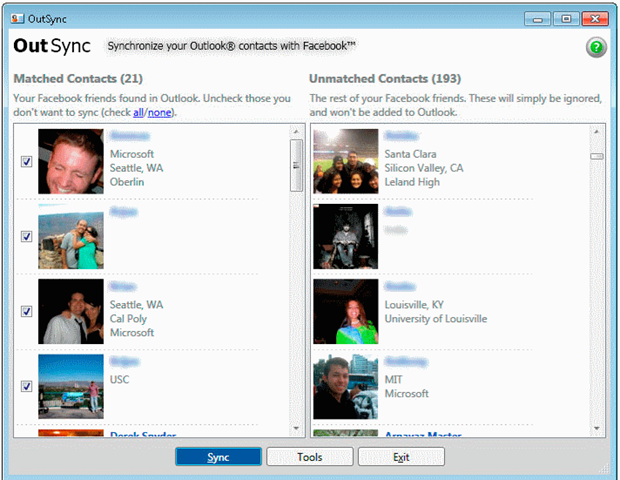Viewport: 620px width, 480px height.
Task: Check all matched contacts via the "all" link
Action: point(138,113)
